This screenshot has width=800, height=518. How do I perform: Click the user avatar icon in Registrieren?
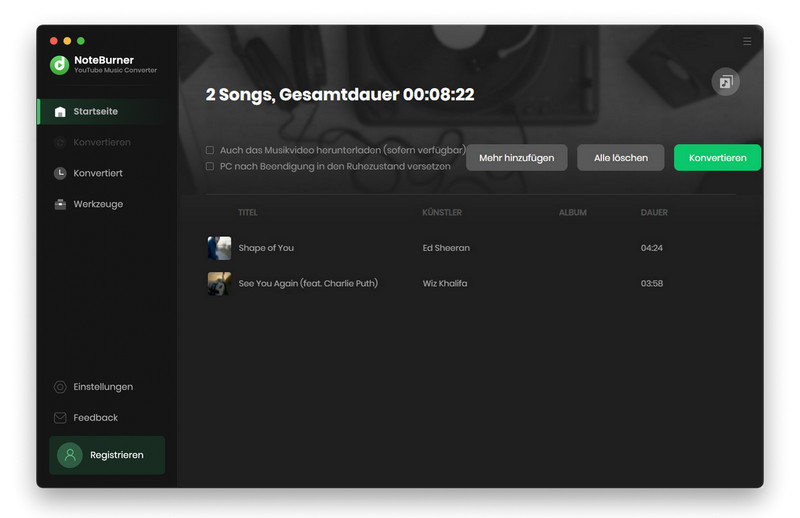[x=70, y=455]
